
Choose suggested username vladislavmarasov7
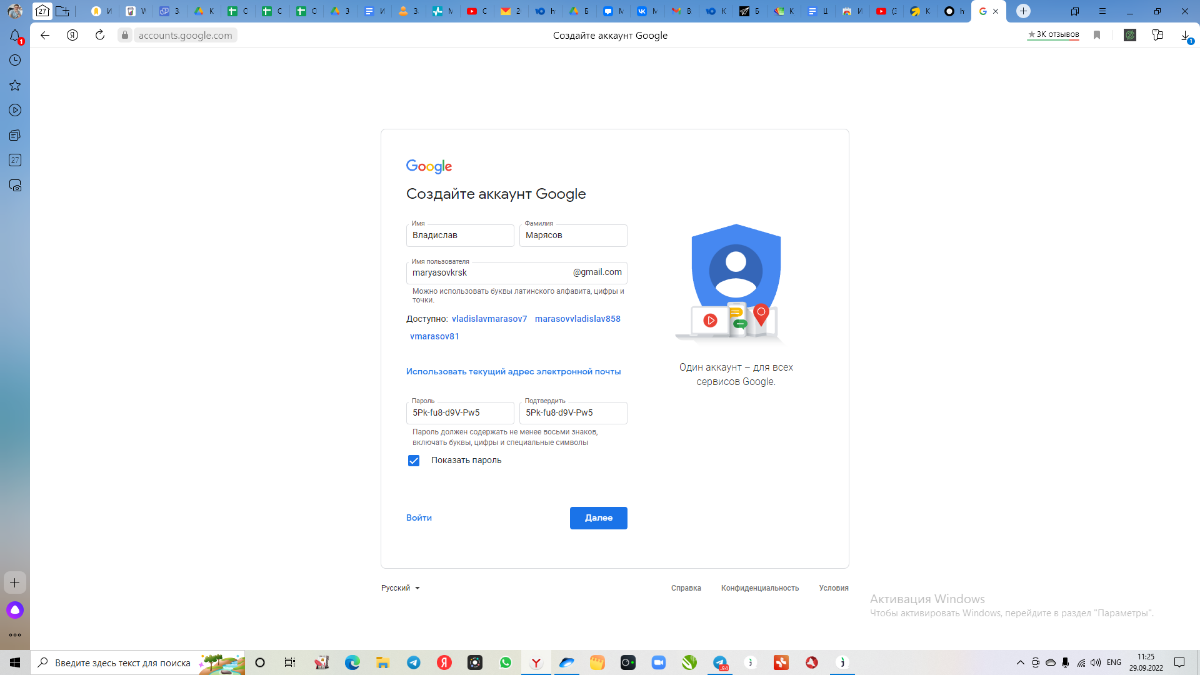tap(489, 319)
